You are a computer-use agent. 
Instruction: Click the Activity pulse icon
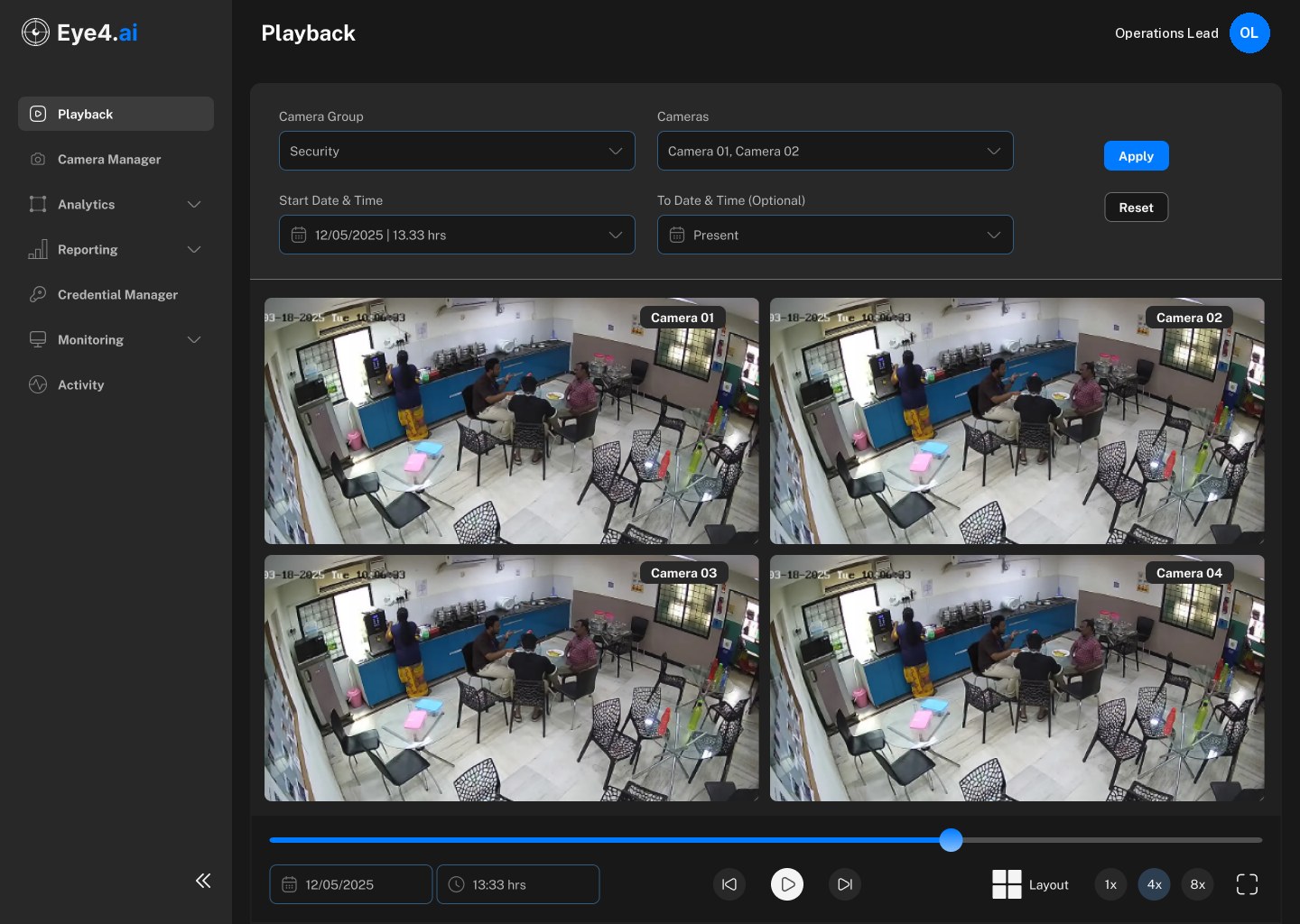(x=38, y=384)
